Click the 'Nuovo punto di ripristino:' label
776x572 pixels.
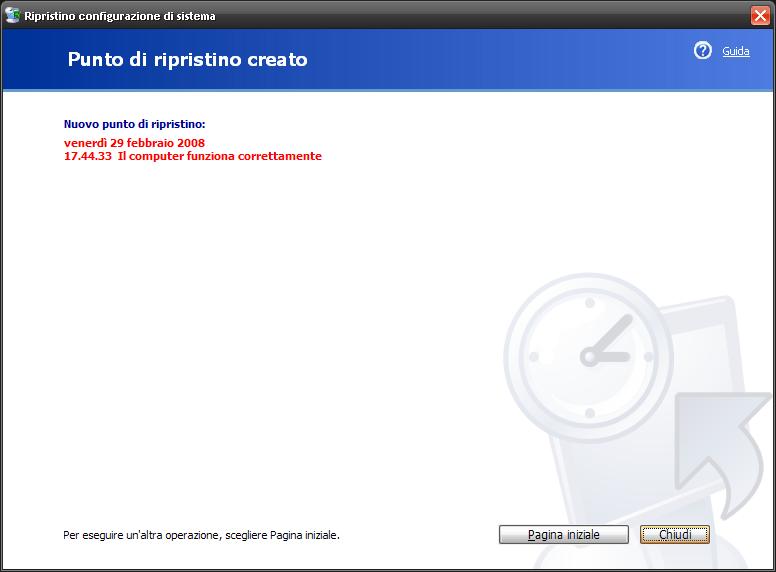coord(135,124)
